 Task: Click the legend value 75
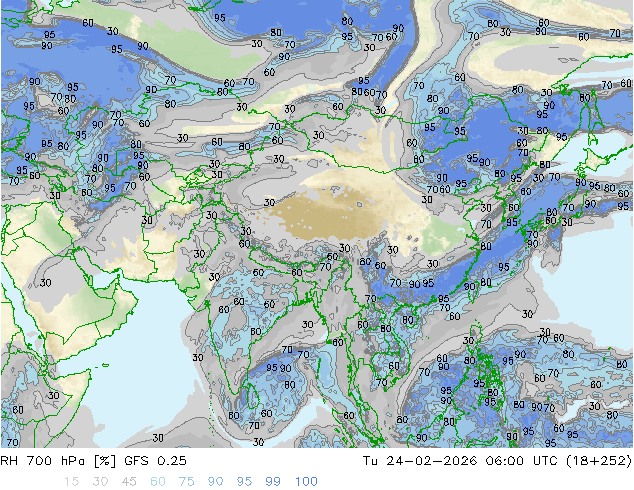[x=187, y=482]
